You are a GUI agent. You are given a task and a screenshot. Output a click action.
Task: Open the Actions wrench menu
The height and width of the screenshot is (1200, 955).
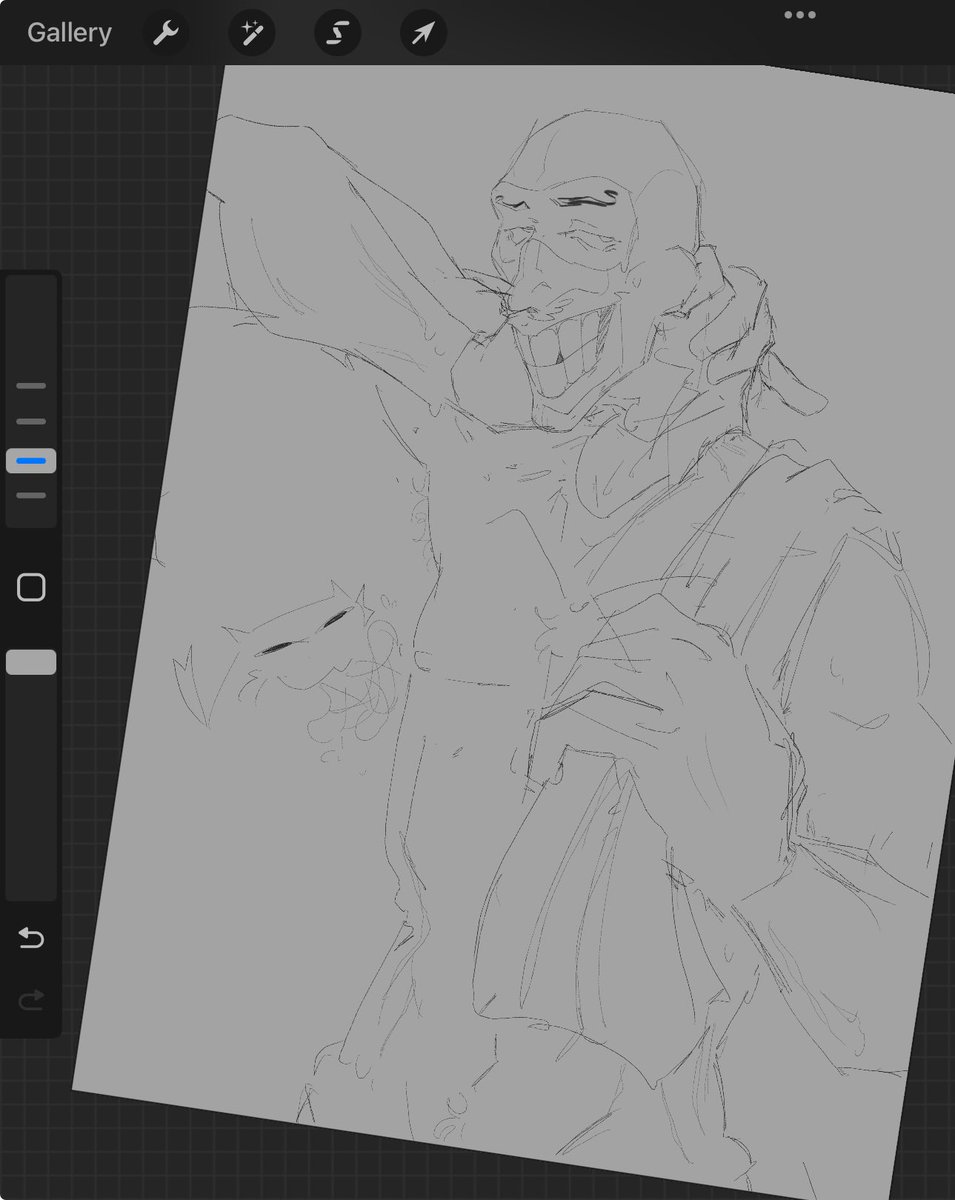(x=165, y=33)
